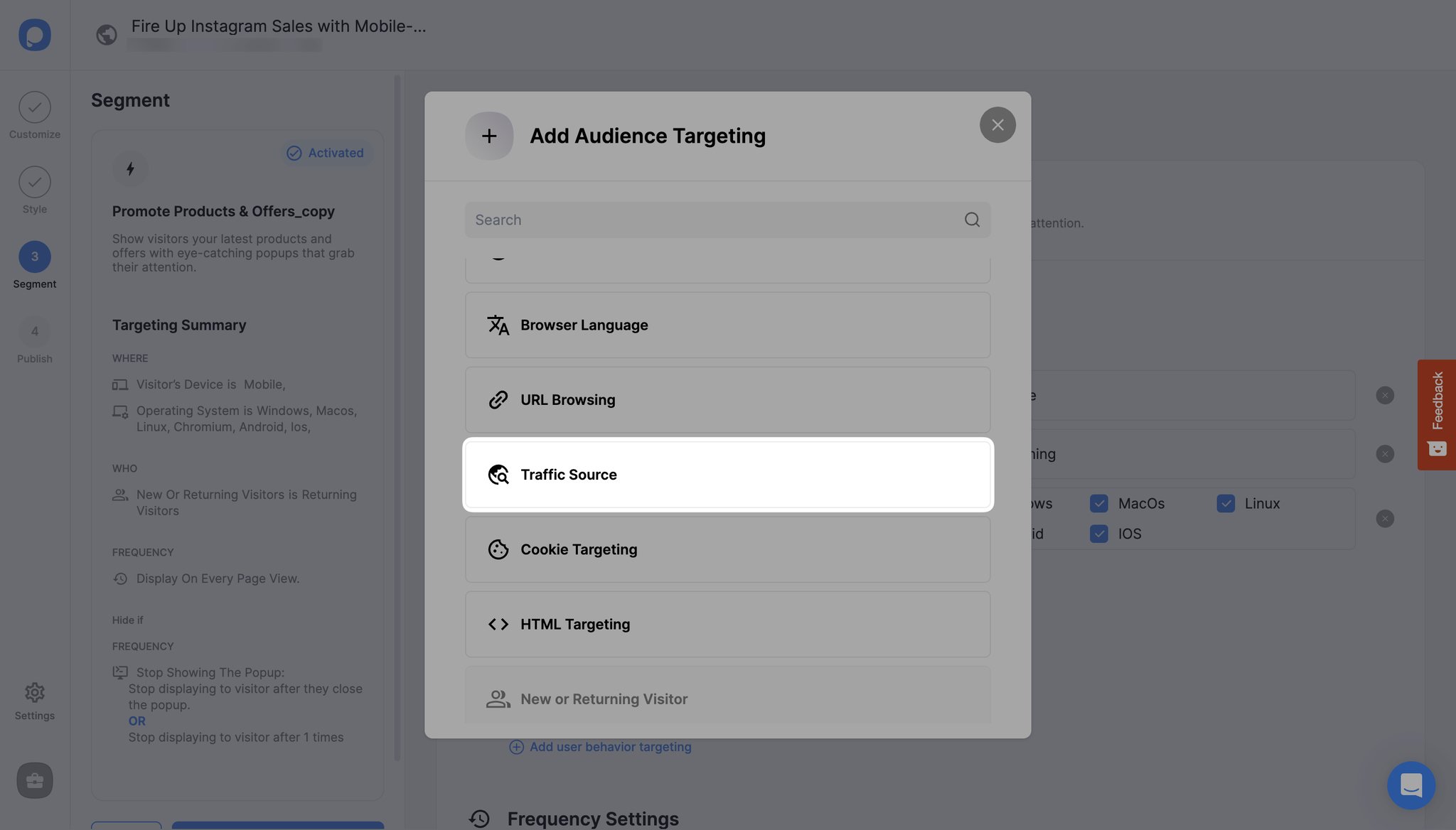Click the Browser Language targeting icon
This screenshot has width=1456, height=830.
(x=497, y=325)
